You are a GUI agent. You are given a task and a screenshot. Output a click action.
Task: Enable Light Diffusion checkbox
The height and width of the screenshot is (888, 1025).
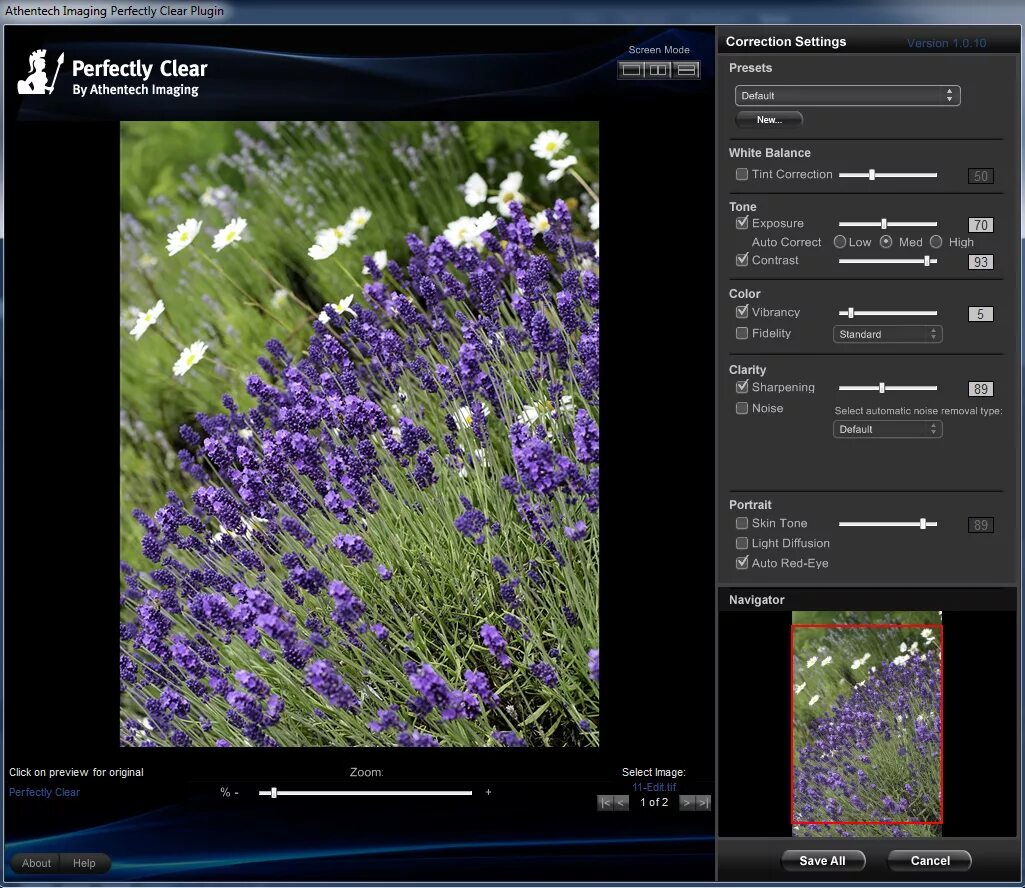[x=741, y=543]
